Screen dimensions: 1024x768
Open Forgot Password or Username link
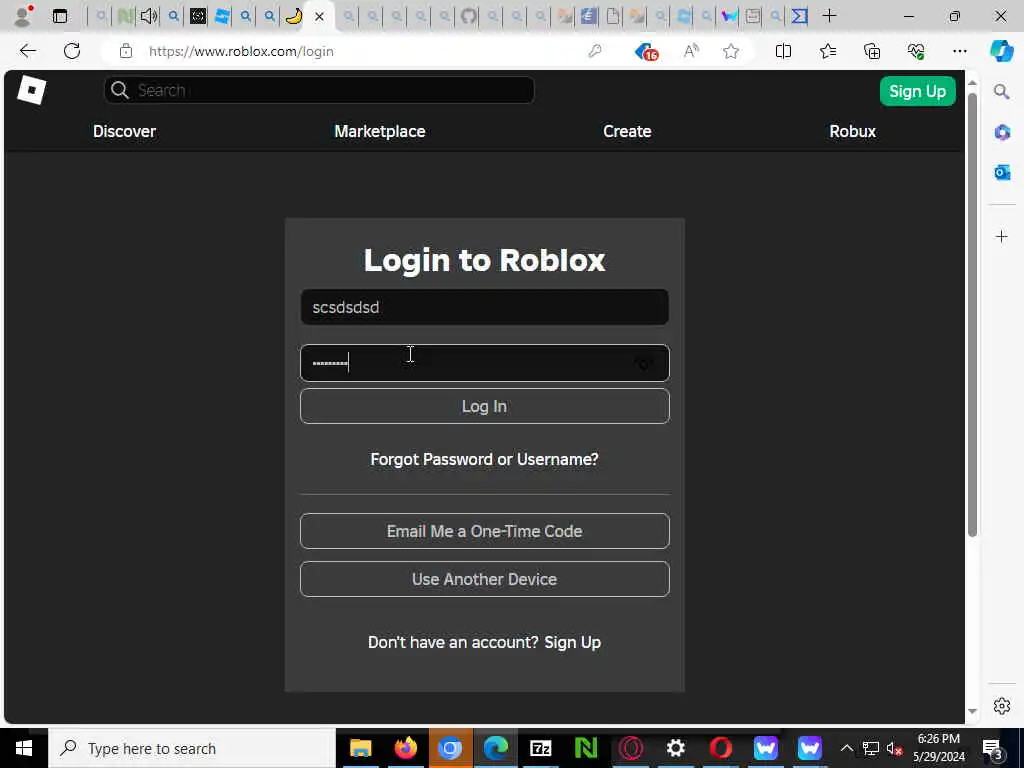[x=484, y=460]
